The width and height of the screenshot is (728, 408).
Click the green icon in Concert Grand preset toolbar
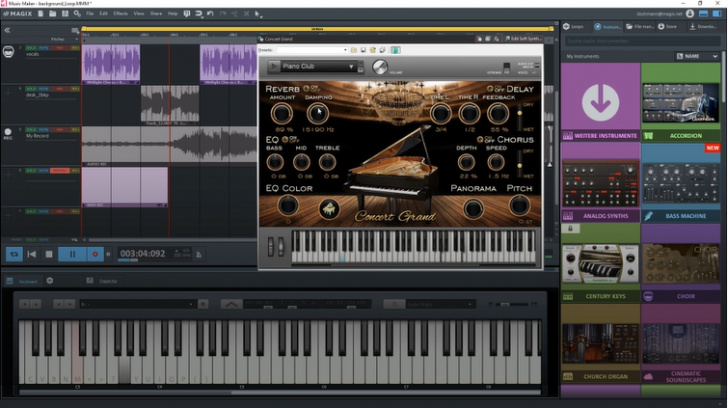pos(395,50)
